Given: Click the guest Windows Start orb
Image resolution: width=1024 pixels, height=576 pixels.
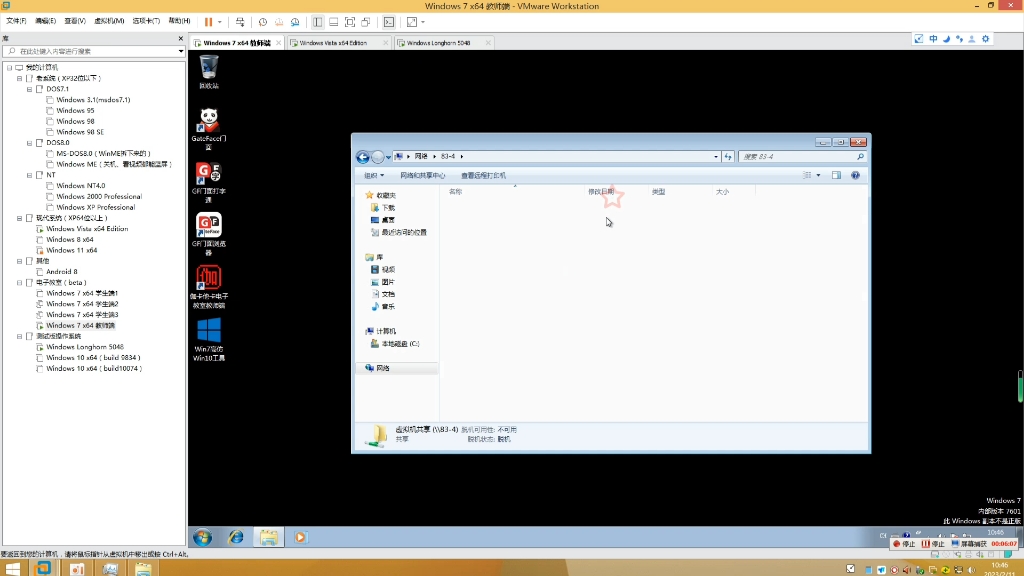Looking at the screenshot, I should (203, 537).
